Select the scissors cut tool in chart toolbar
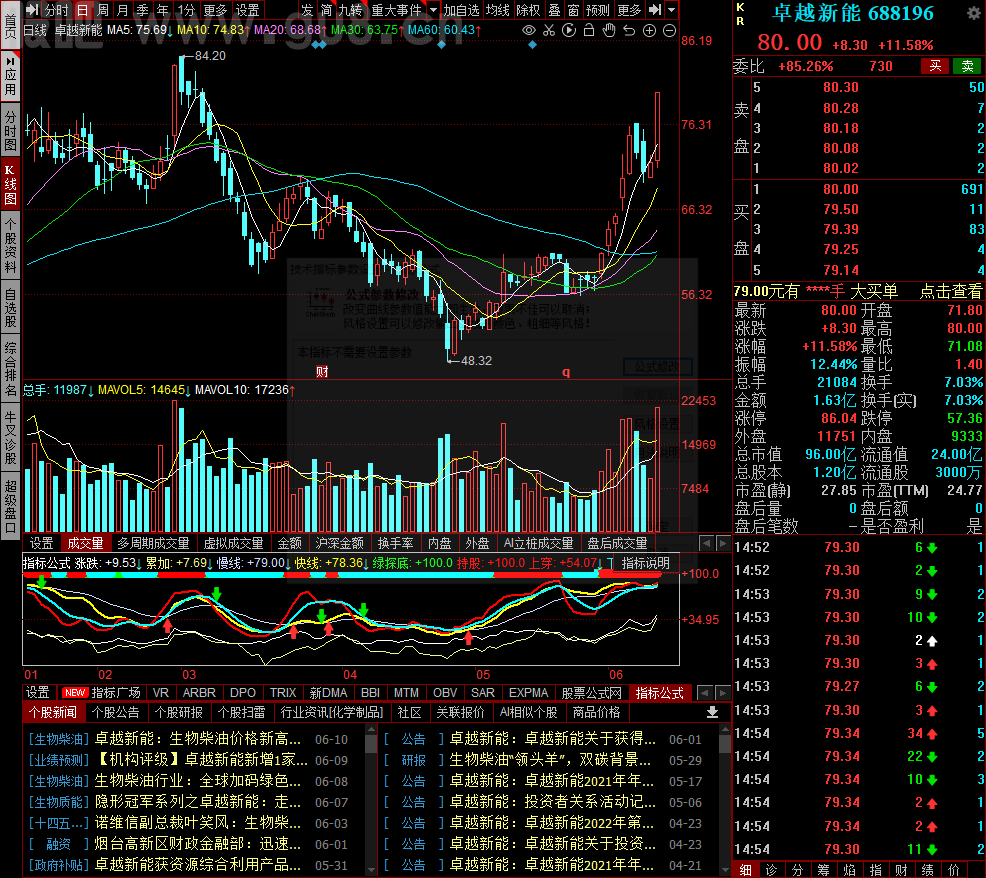 click(x=549, y=30)
